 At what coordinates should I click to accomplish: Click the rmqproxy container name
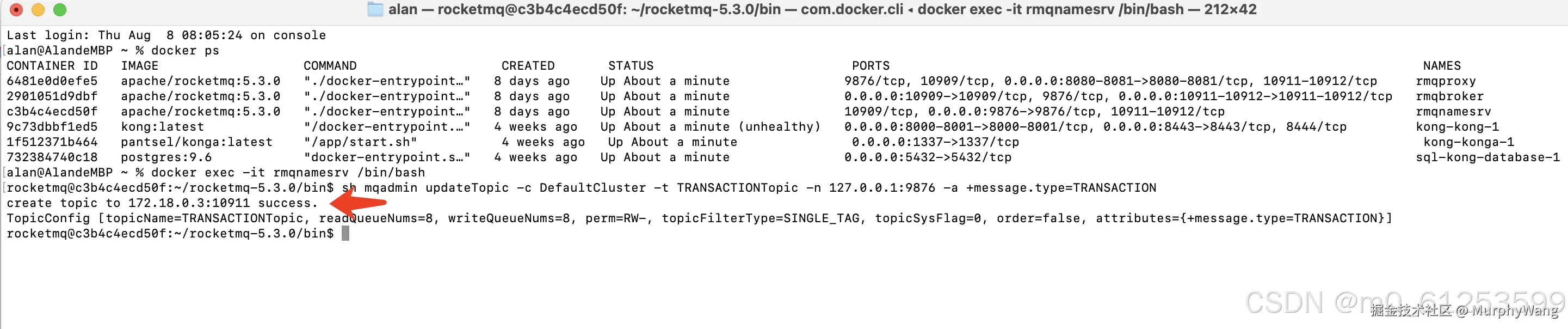(x=1445, y=81)
